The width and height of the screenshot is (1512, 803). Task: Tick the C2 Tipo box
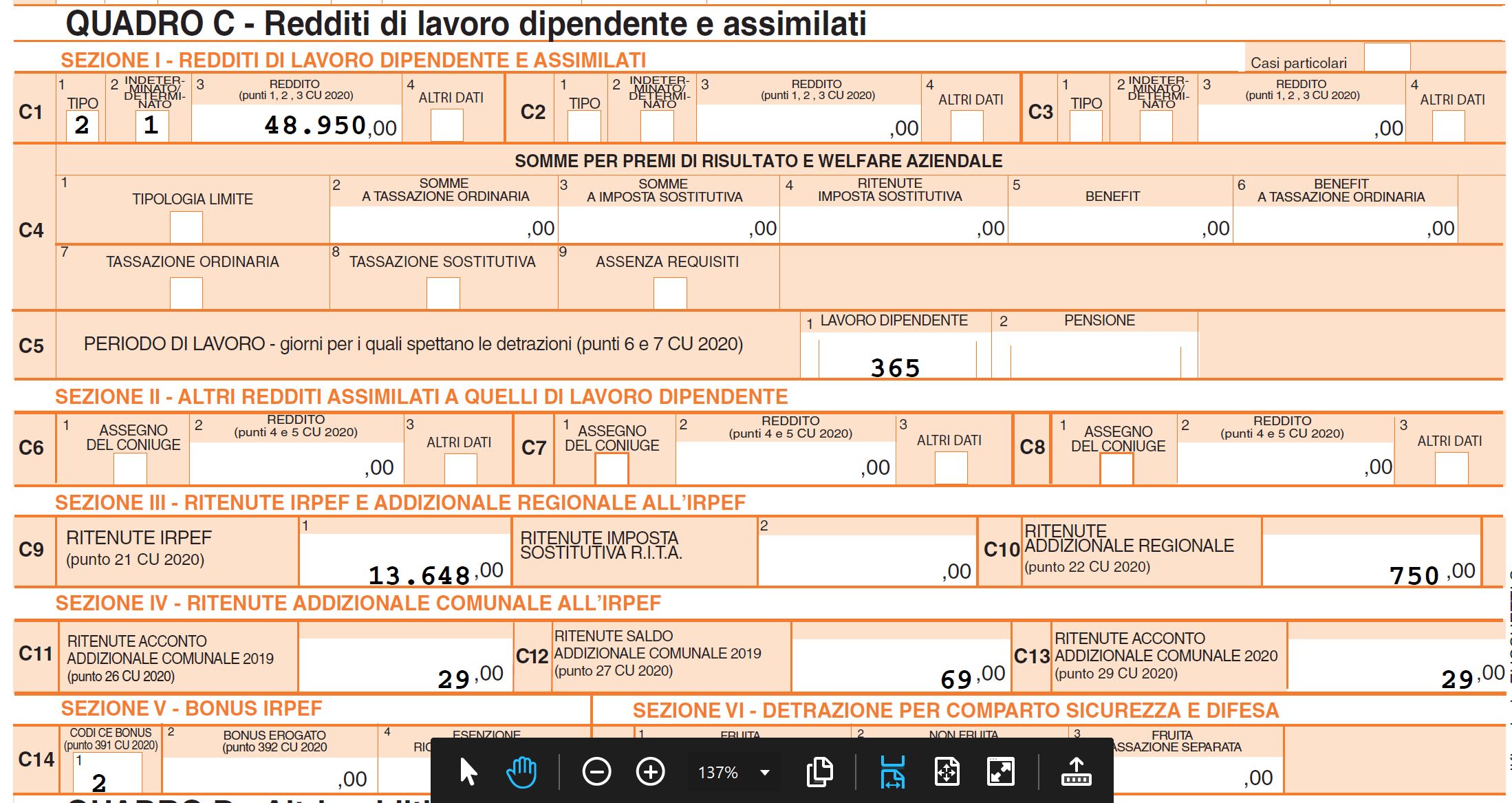point(584,126)
